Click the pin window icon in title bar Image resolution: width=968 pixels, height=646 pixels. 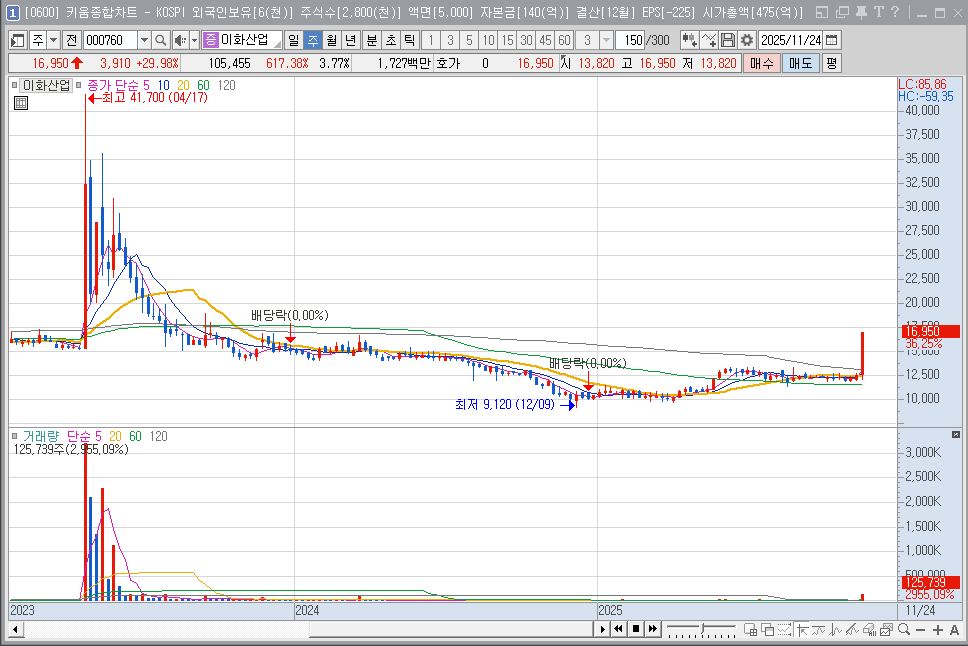point(861,12)
